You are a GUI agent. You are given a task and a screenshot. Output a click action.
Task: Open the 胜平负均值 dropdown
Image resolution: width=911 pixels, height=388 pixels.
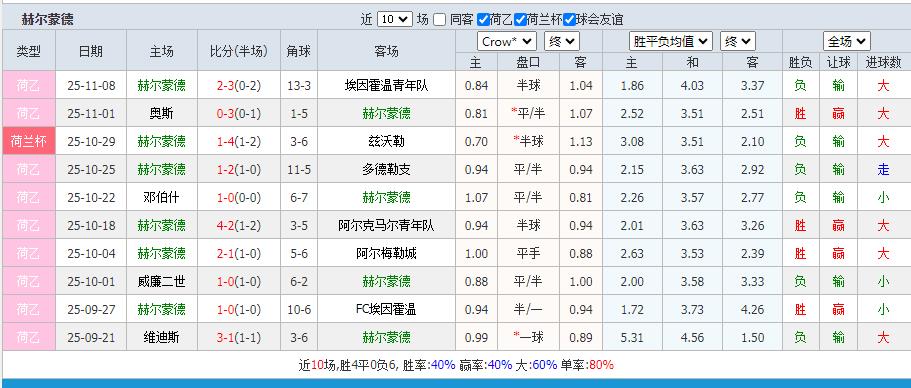pos(671,41)
